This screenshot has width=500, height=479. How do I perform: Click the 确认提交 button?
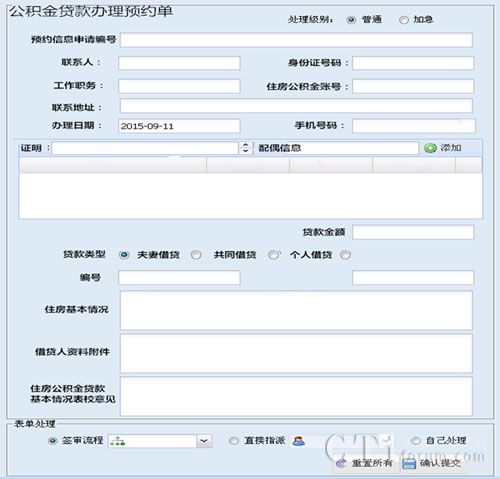click(x=432, y=463)
